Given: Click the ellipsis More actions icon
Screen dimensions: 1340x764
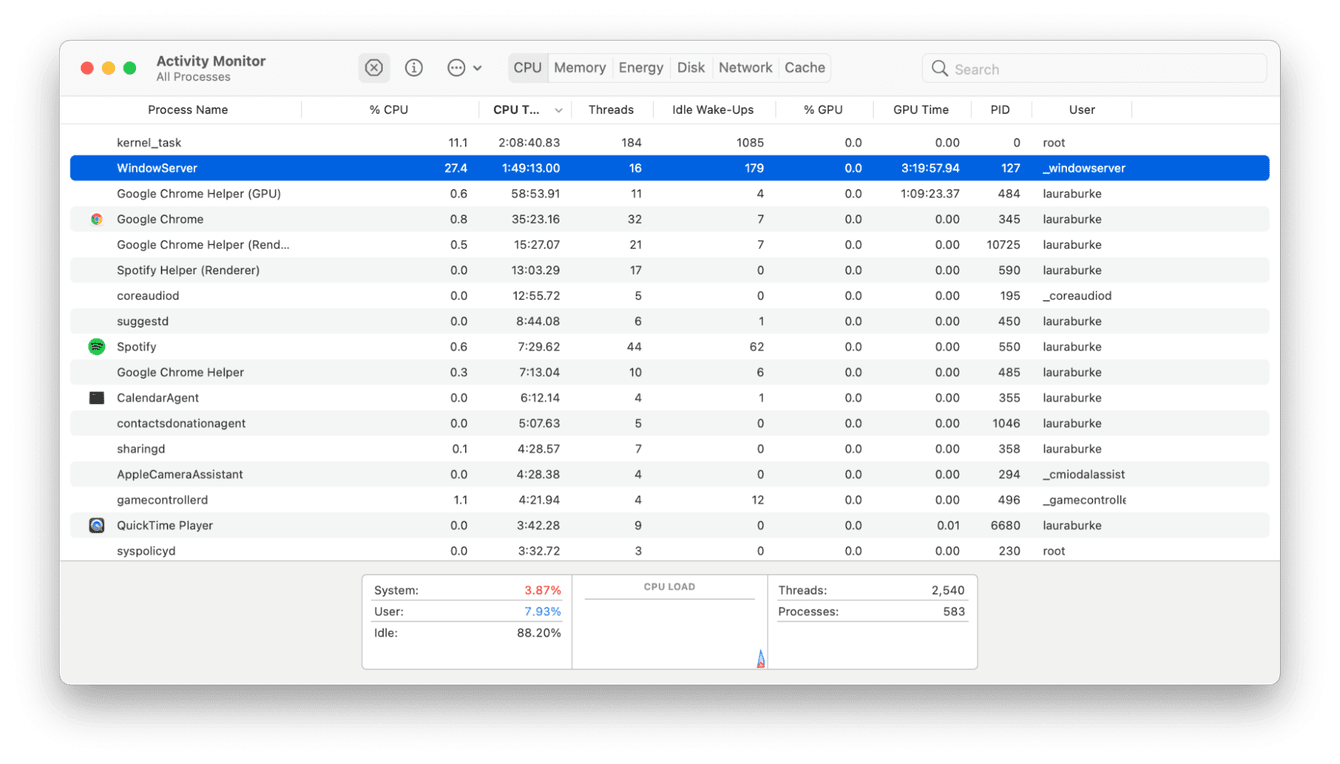Looking at the screenshot, I should 456,68.
